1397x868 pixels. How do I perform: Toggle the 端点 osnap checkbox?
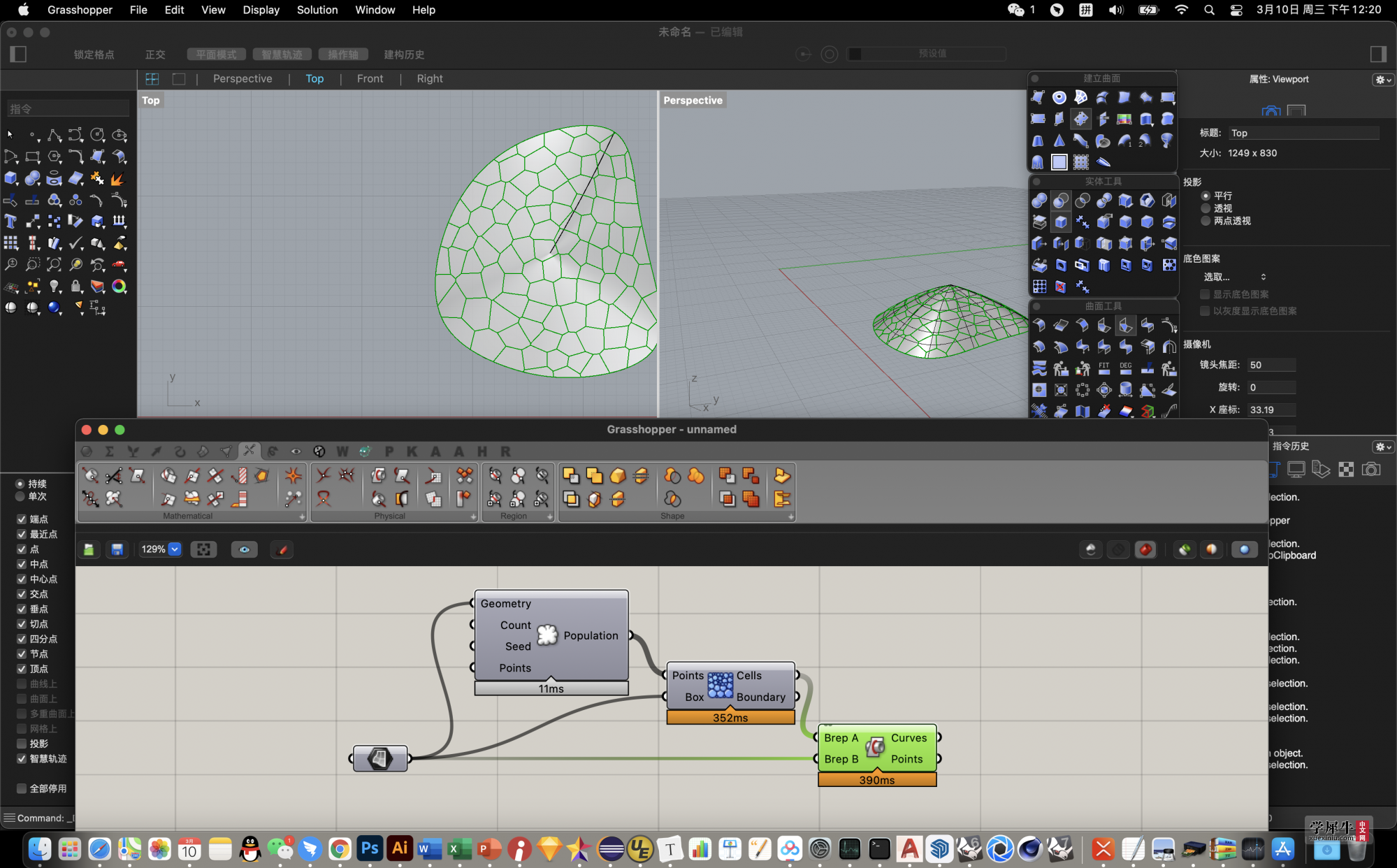(22, 519)
